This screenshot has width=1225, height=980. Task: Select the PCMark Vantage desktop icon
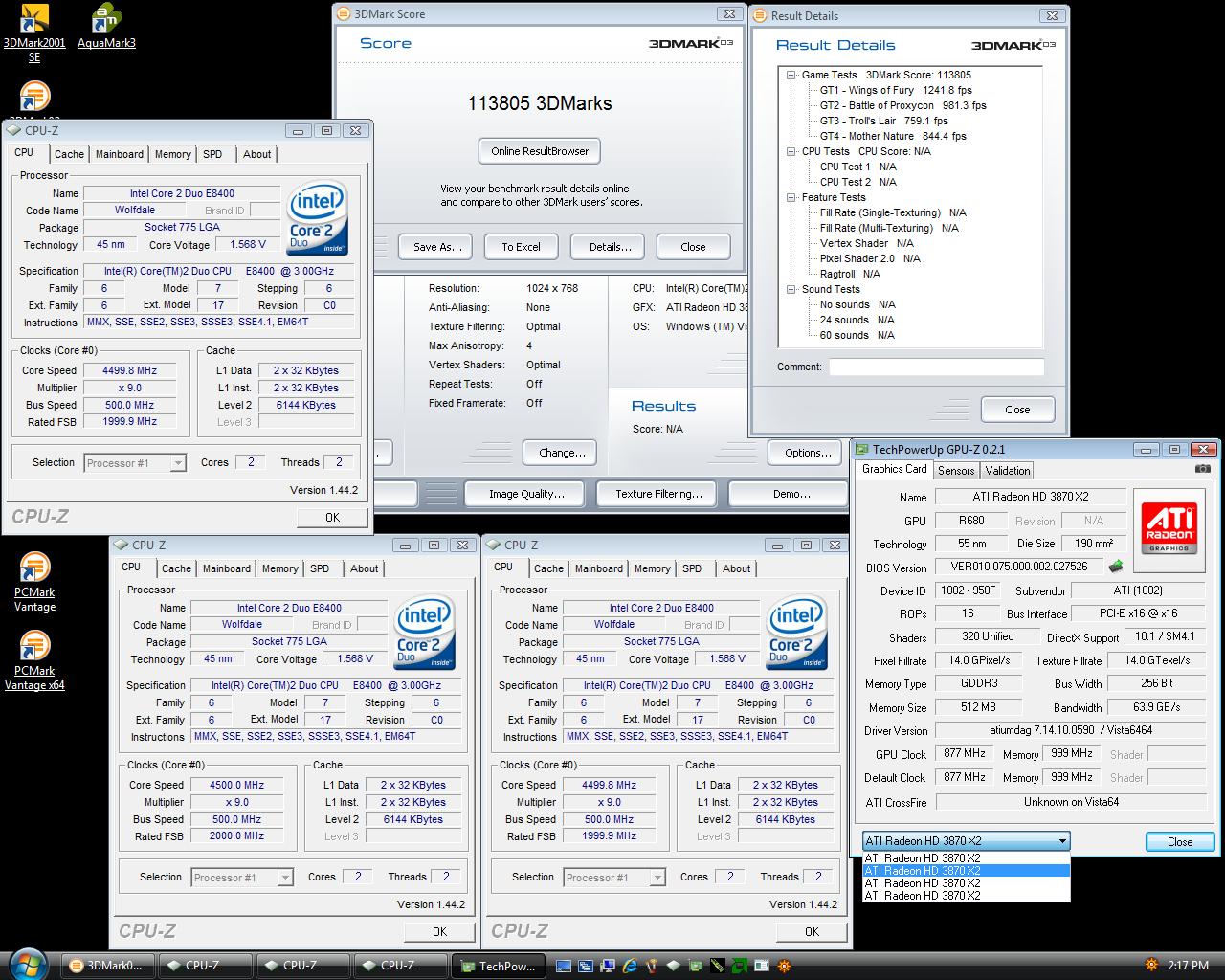pyautogui.click(x=34, y=582)
